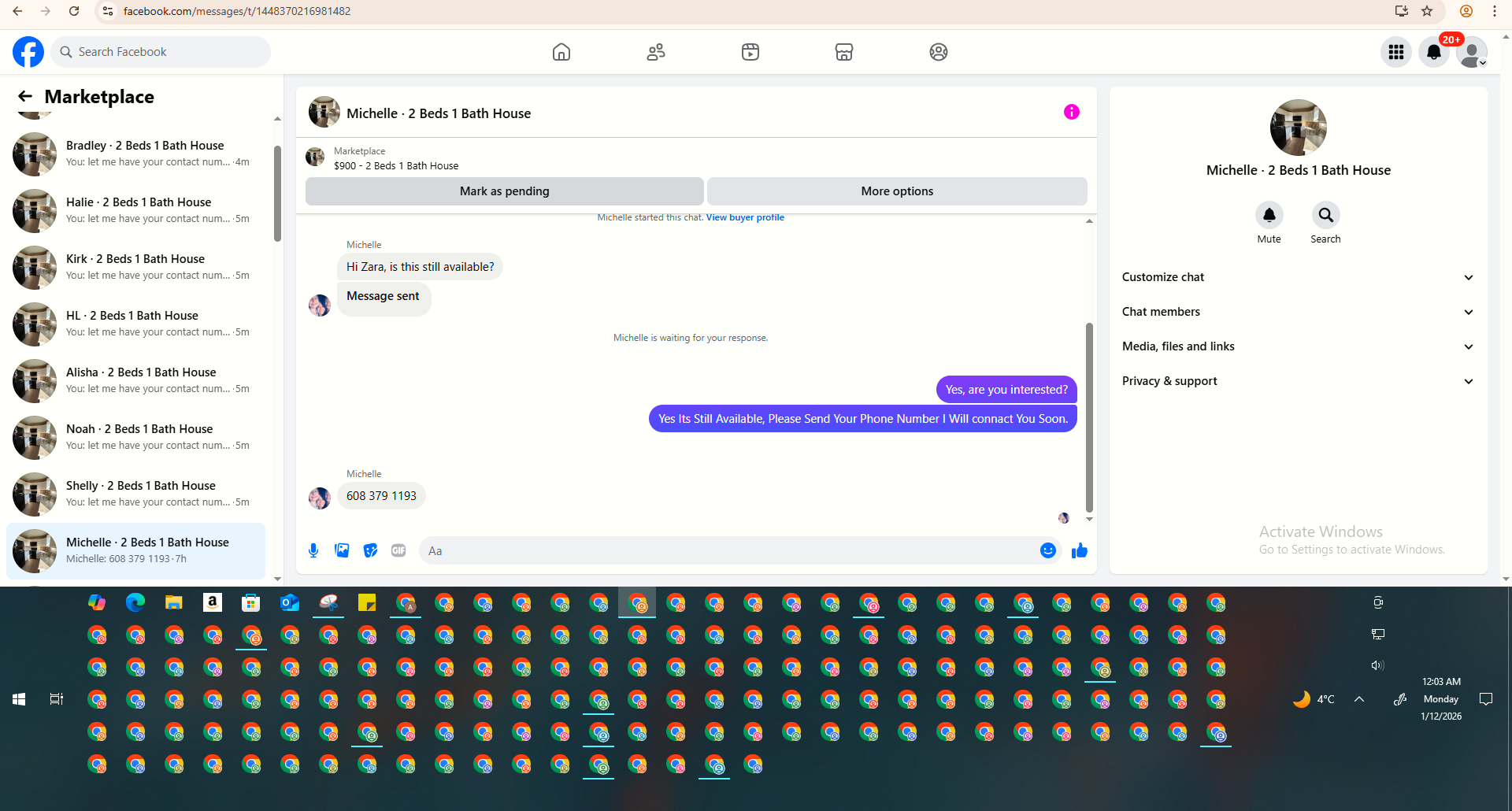Open the GIF picker
This screenshot has width=1512, height=811.
coord(398,550)
